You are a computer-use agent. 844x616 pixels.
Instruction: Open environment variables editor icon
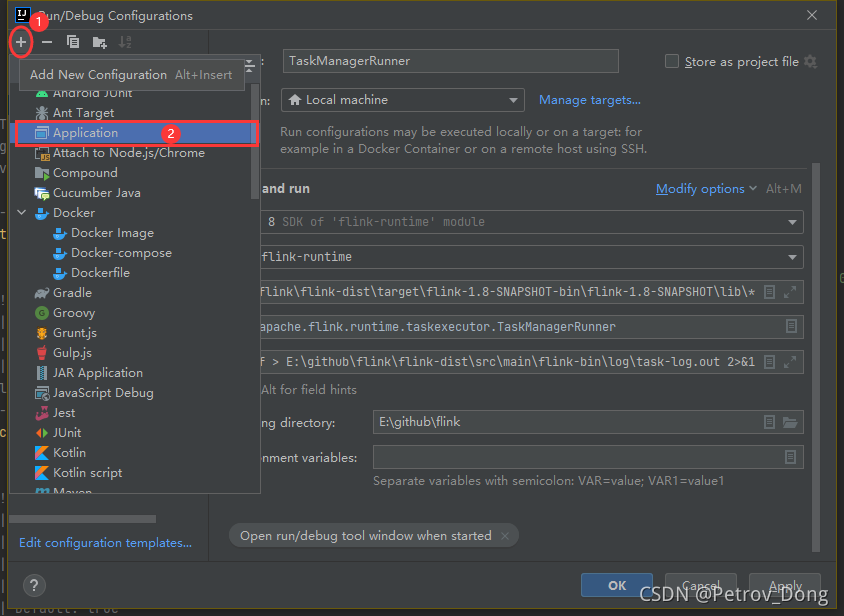(x=790, y=457)
